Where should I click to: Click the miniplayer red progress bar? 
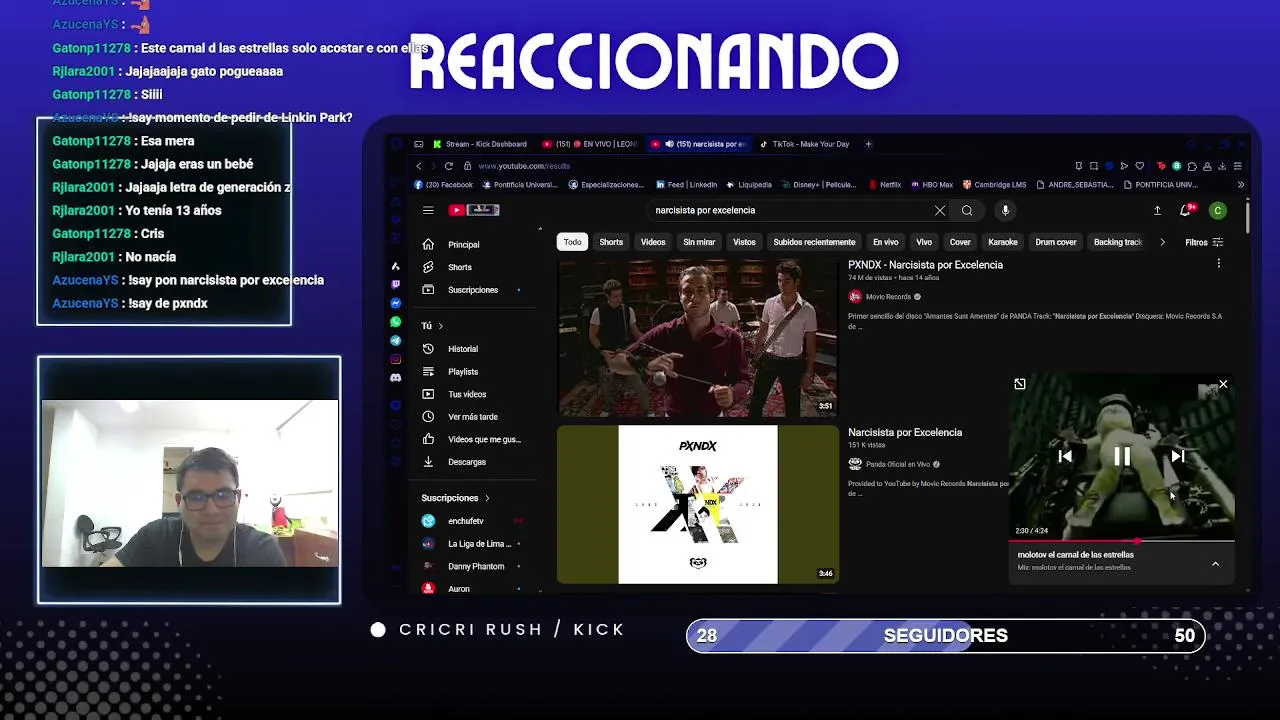pos(1121,541)
